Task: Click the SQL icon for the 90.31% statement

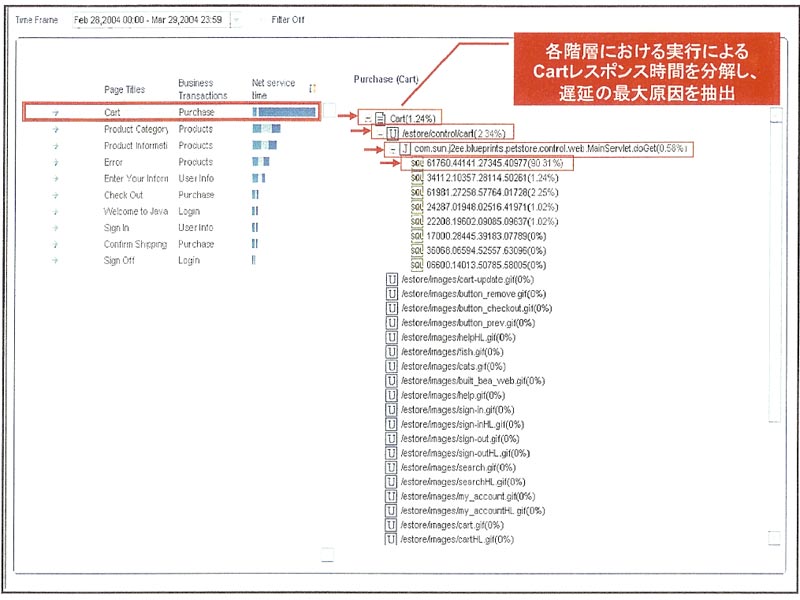Action: pyautogui.click(x=416, y=162)
